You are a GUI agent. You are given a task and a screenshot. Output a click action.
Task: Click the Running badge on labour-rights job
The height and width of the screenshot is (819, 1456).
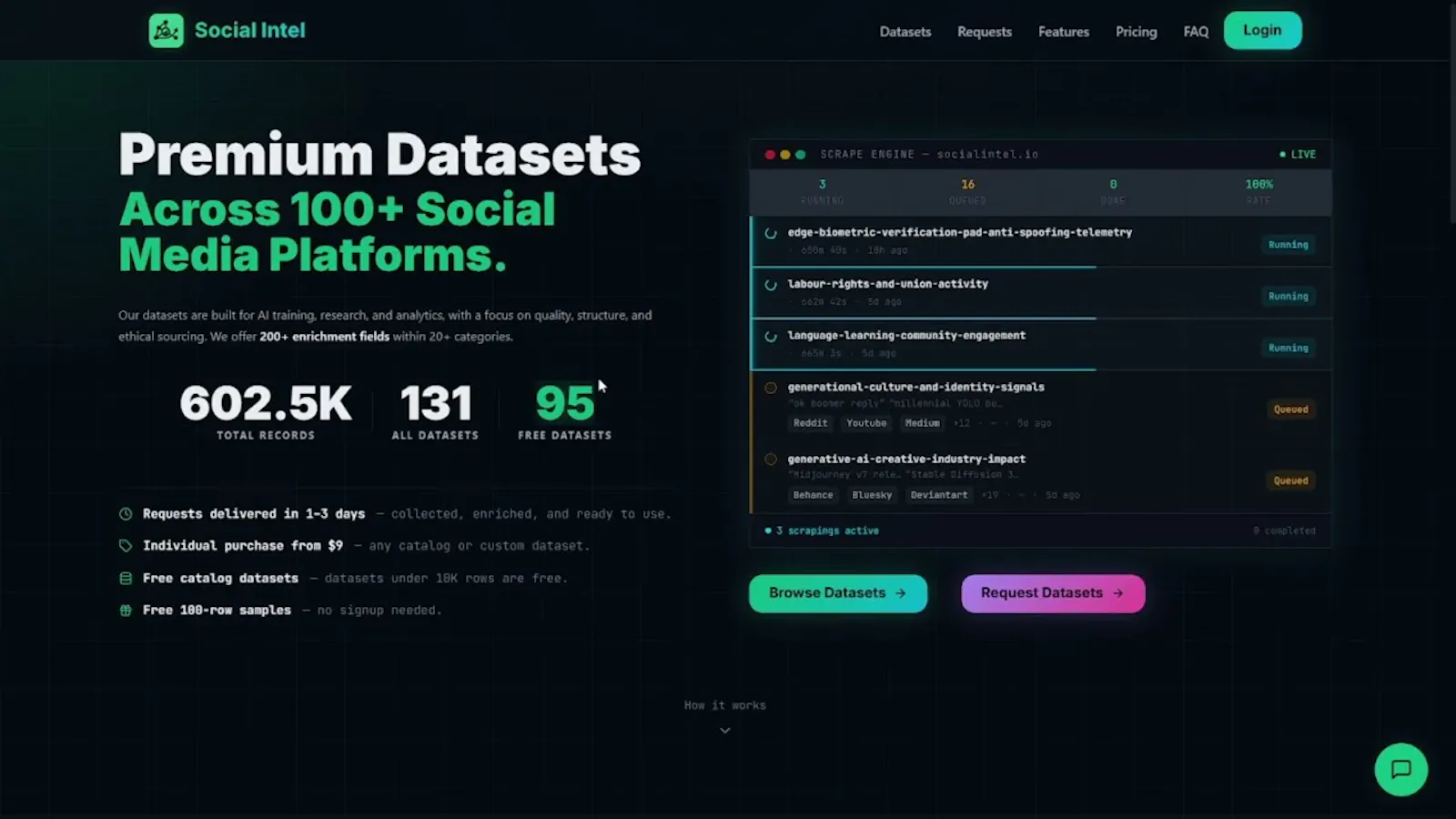[x=1288, y=297]
